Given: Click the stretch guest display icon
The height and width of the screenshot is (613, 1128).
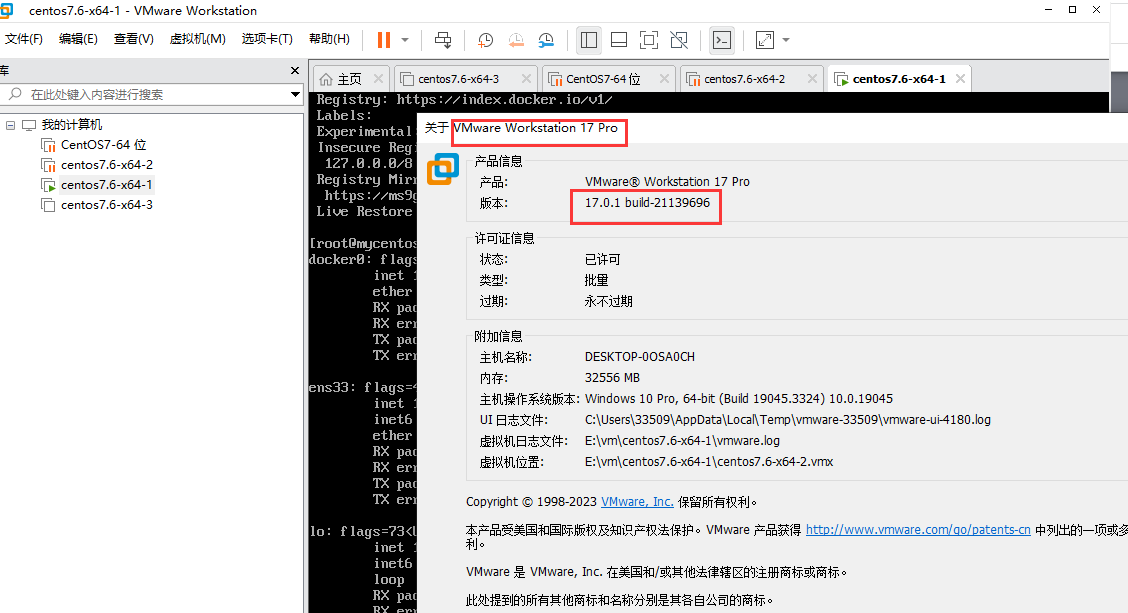Looking at the screenshot, I should click(765, 40).
